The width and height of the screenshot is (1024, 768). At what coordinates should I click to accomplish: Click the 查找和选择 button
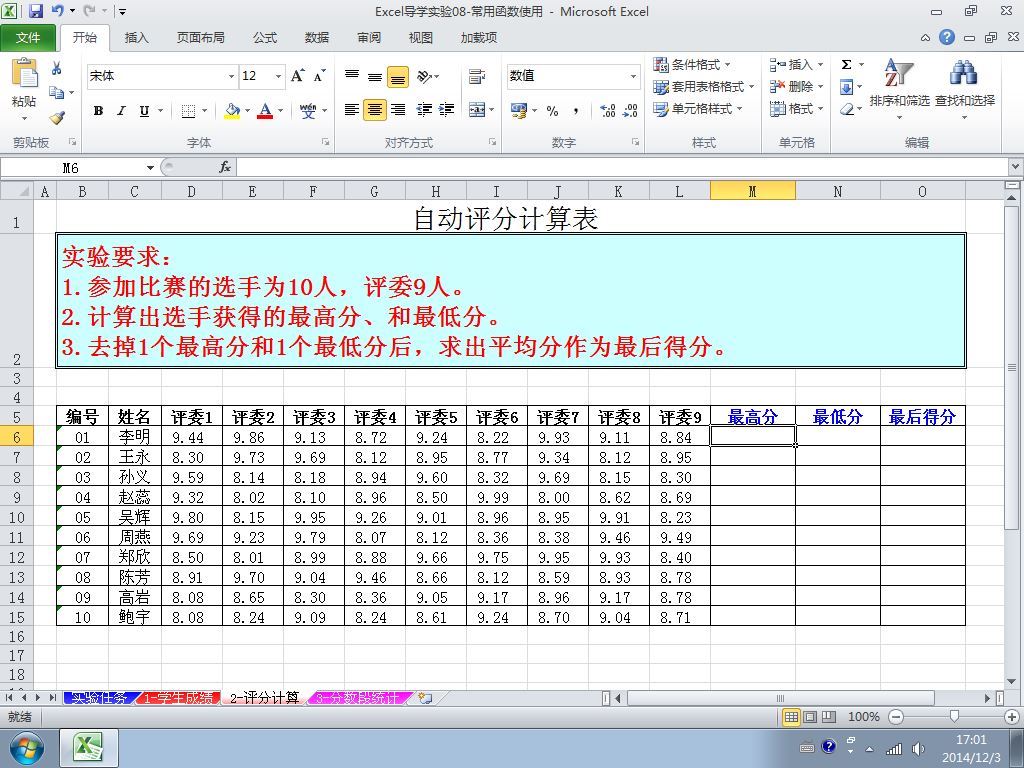(x=965, y=89)
